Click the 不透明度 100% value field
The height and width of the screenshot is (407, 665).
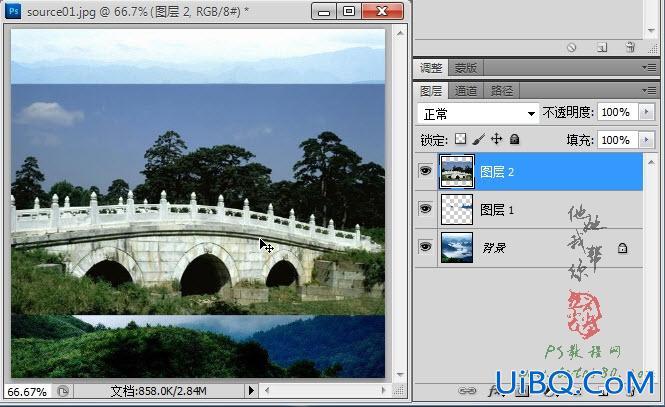[618, 112]
